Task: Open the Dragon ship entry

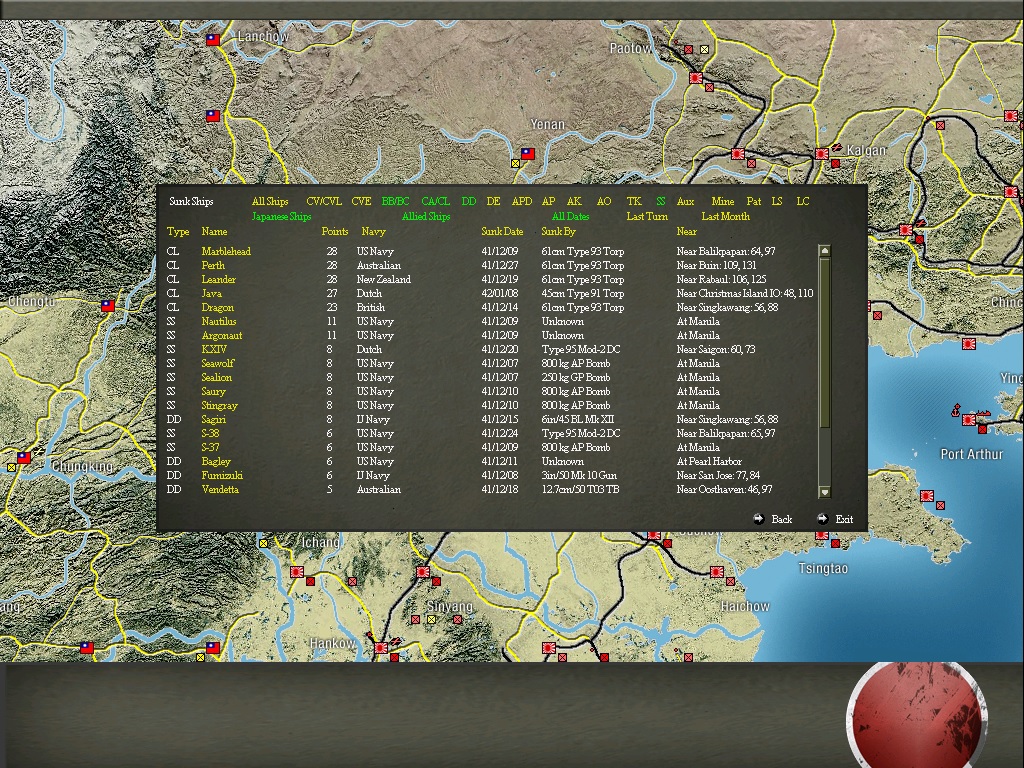Action: [217, 307]
